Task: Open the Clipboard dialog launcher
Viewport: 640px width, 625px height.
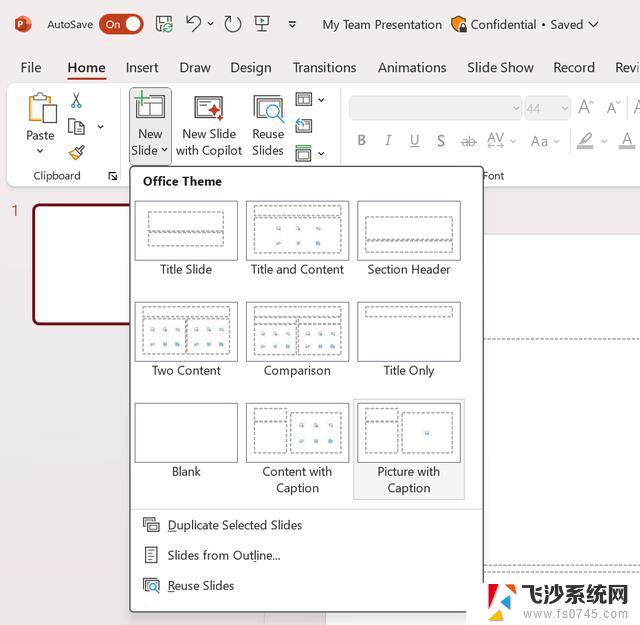Action: [x=113, y=176]
